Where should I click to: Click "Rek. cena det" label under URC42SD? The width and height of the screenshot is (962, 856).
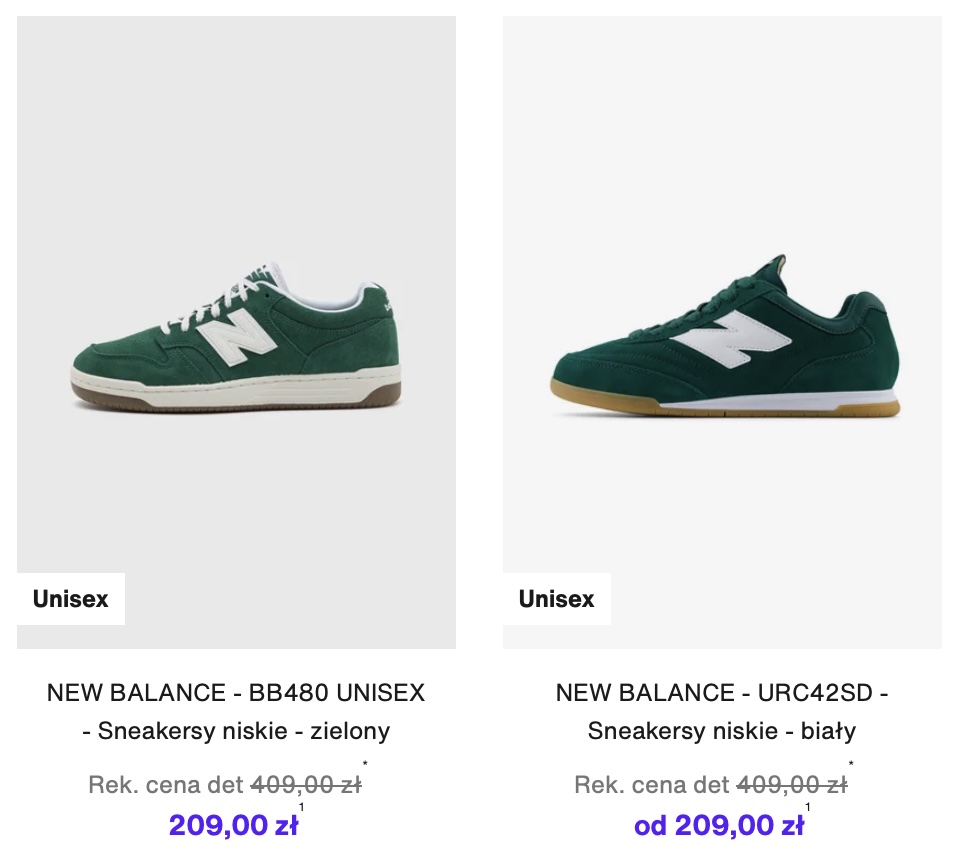point(652,785)
